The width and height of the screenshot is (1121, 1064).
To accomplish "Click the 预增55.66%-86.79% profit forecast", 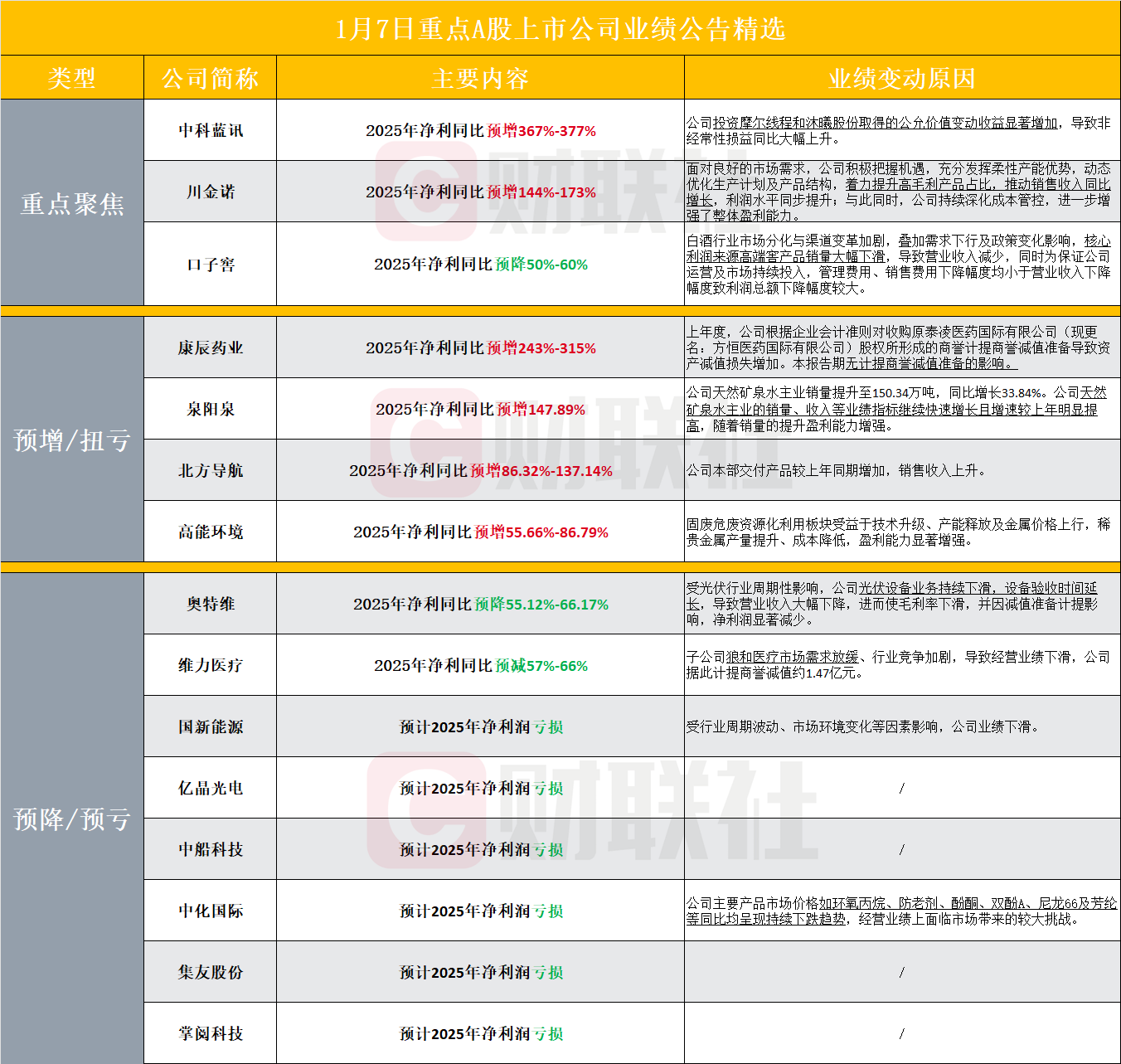I will pyautogui.click(x=541, y=532).
